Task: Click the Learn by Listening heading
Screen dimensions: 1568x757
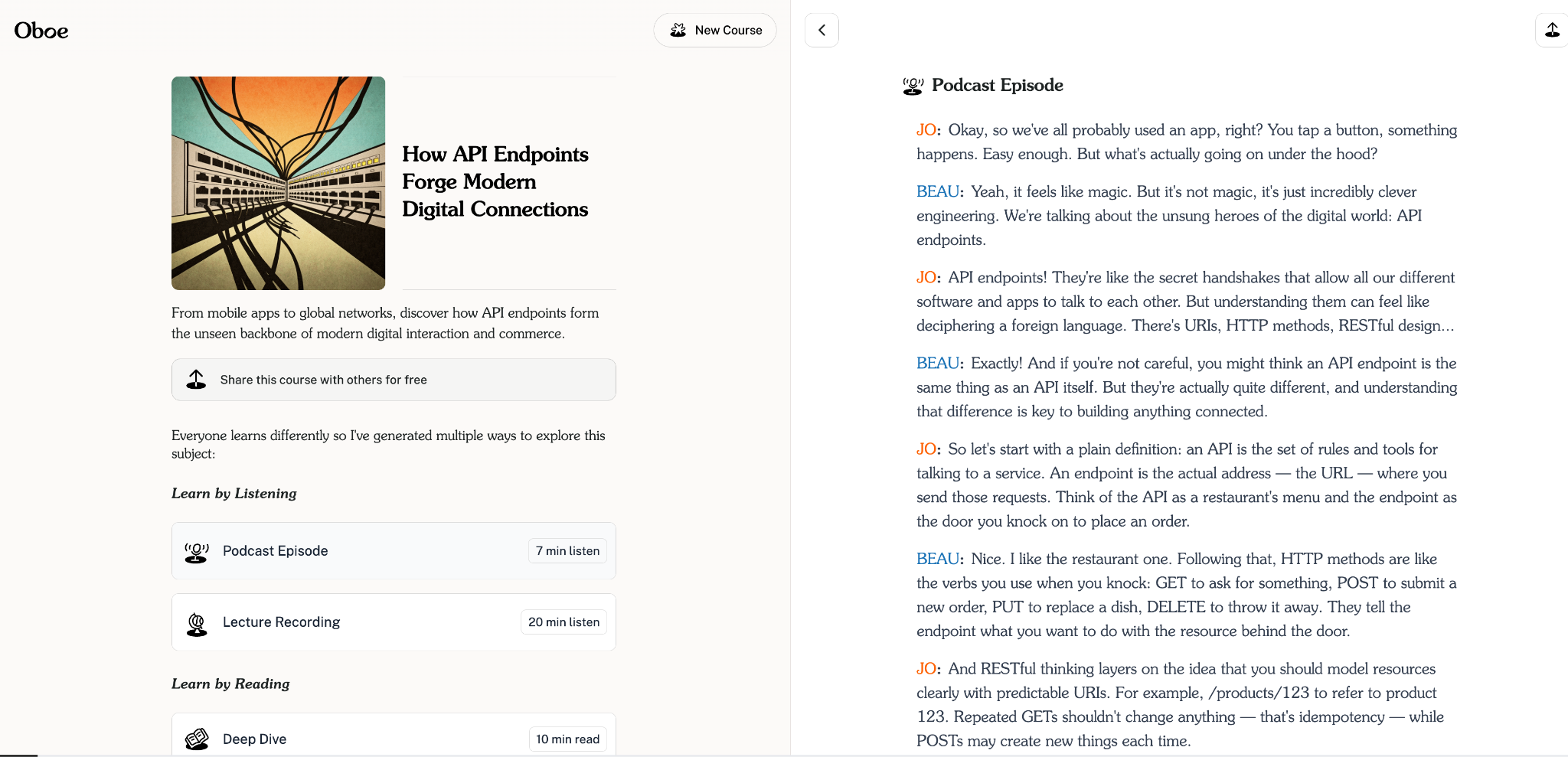Action: 234,494
